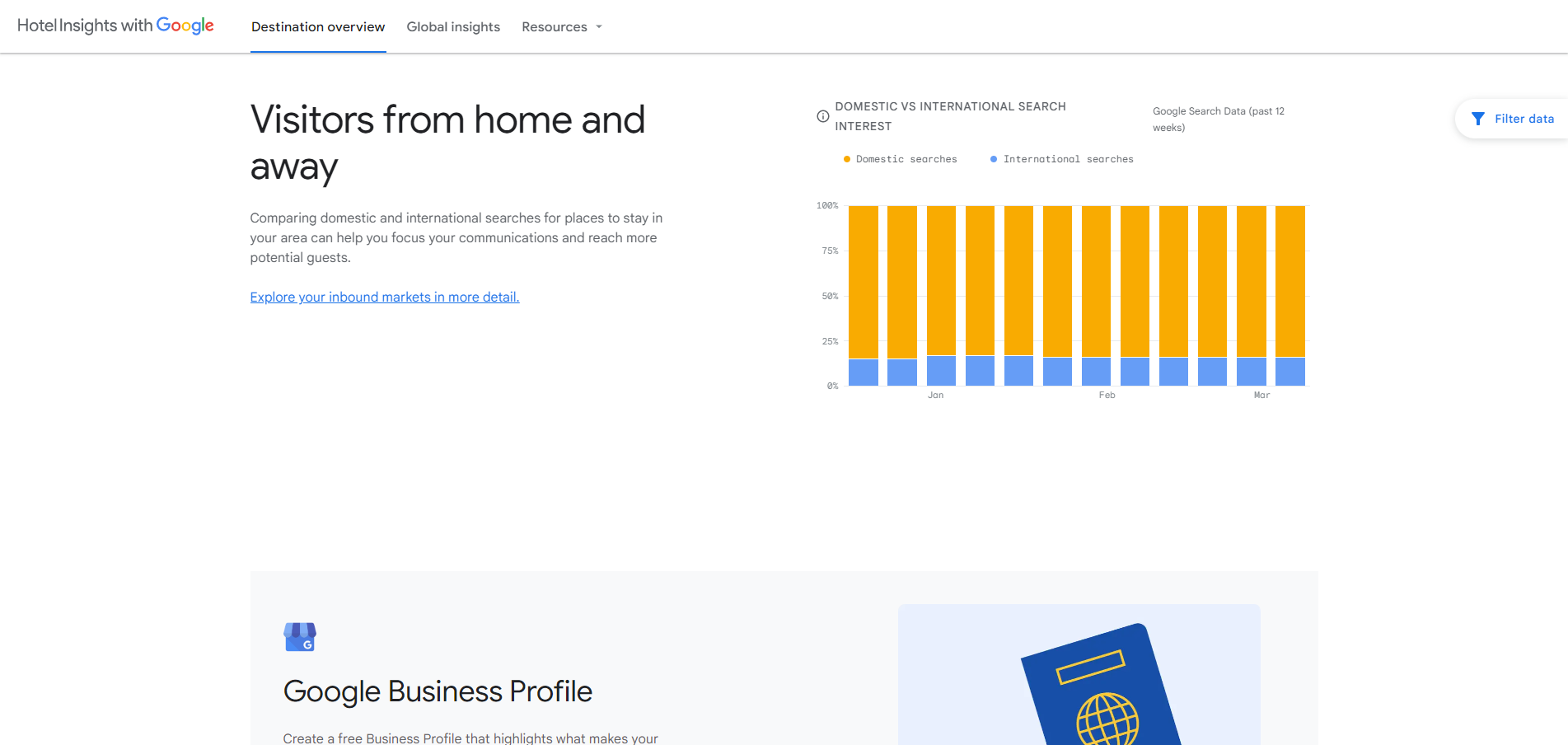1568x745 pixels.
Task: Click the info icon beside chart title
Action: 822,116
